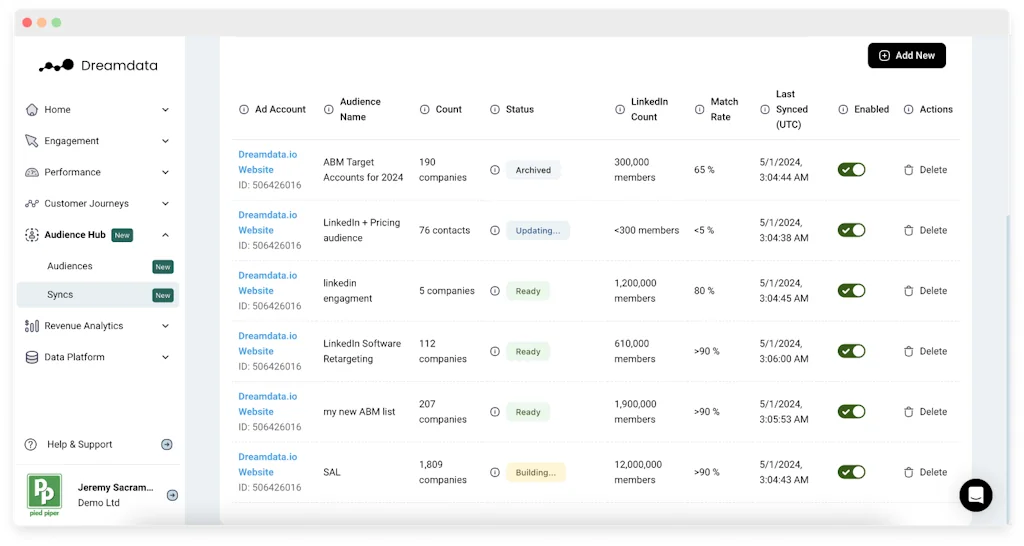The image size is (1024, 546).
Task: Click info icon beside Enabled header
Action: coord(843,110)
